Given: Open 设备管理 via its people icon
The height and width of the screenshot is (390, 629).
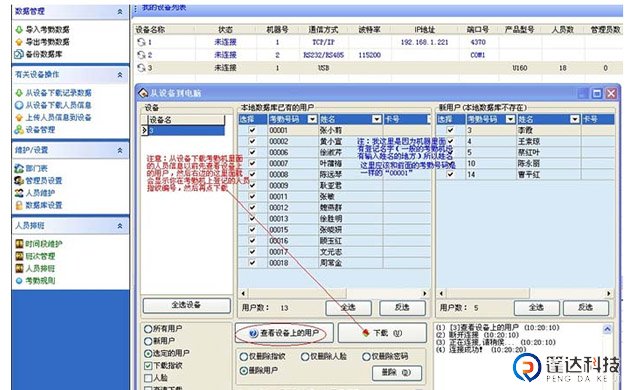Looking at the screenshot, I should click(x=19, y=130).
